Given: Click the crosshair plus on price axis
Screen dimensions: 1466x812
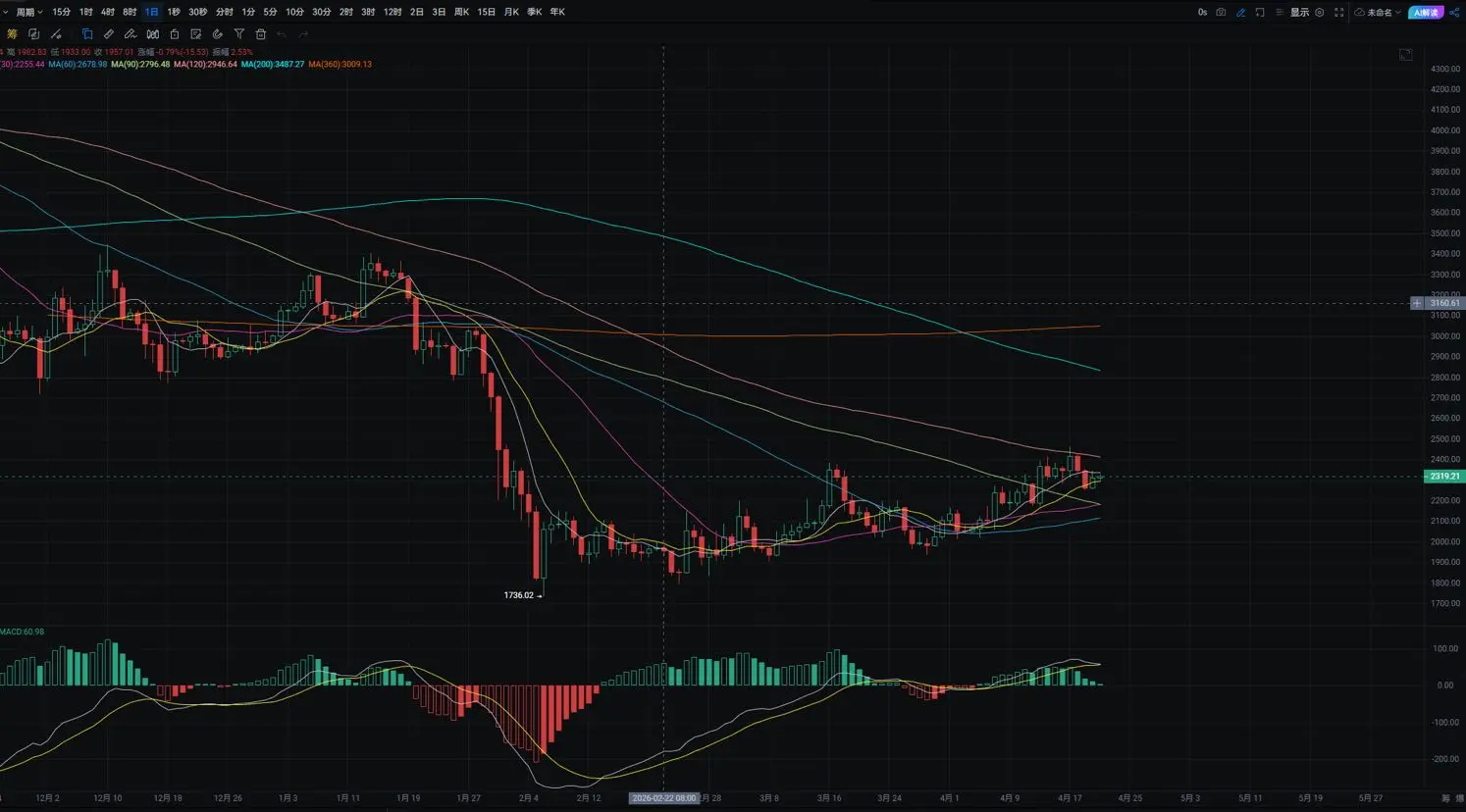Looking at the screenshot, I should point(1417,304).
